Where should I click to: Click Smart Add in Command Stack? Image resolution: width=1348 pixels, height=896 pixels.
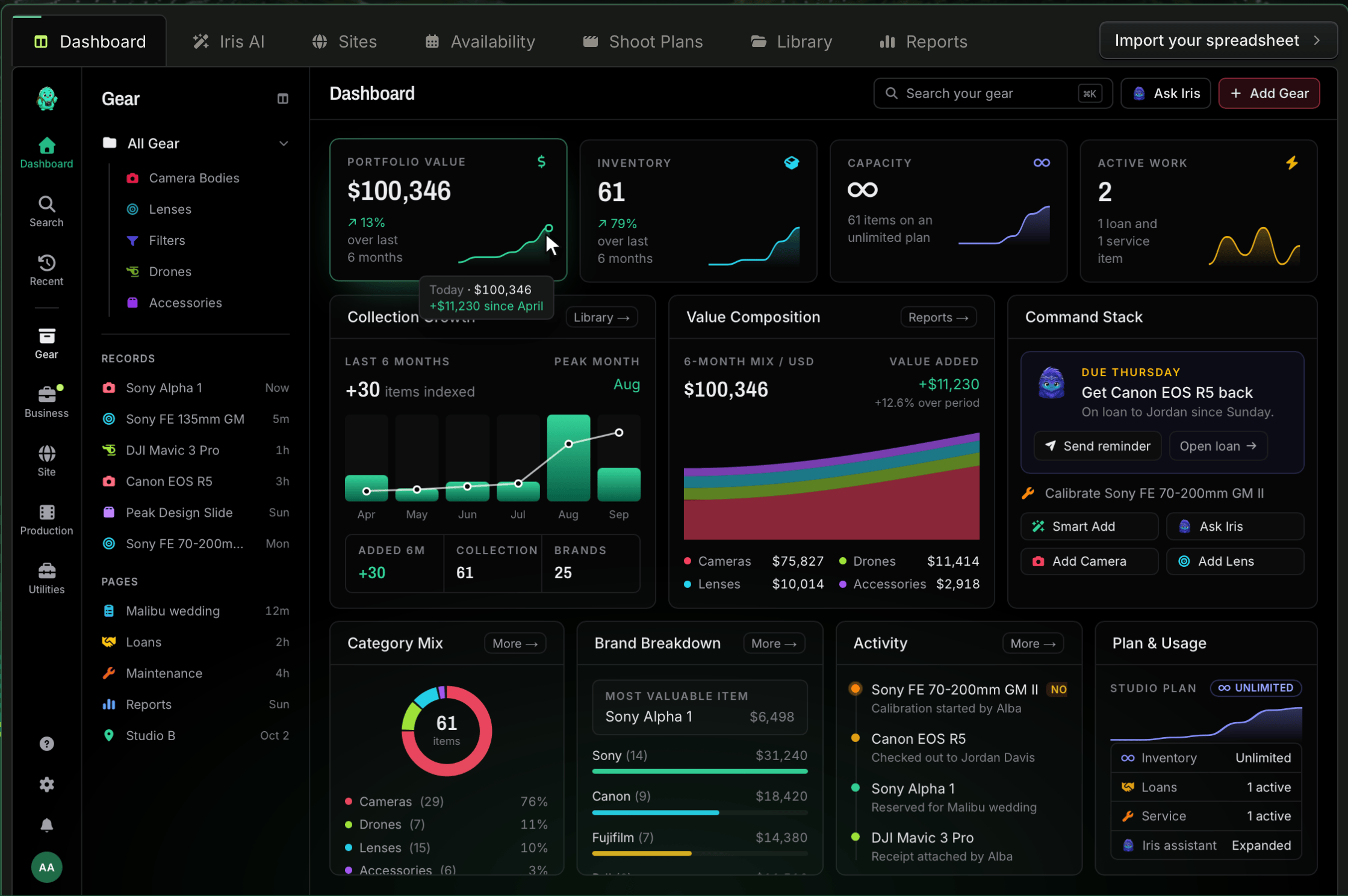1089,527
